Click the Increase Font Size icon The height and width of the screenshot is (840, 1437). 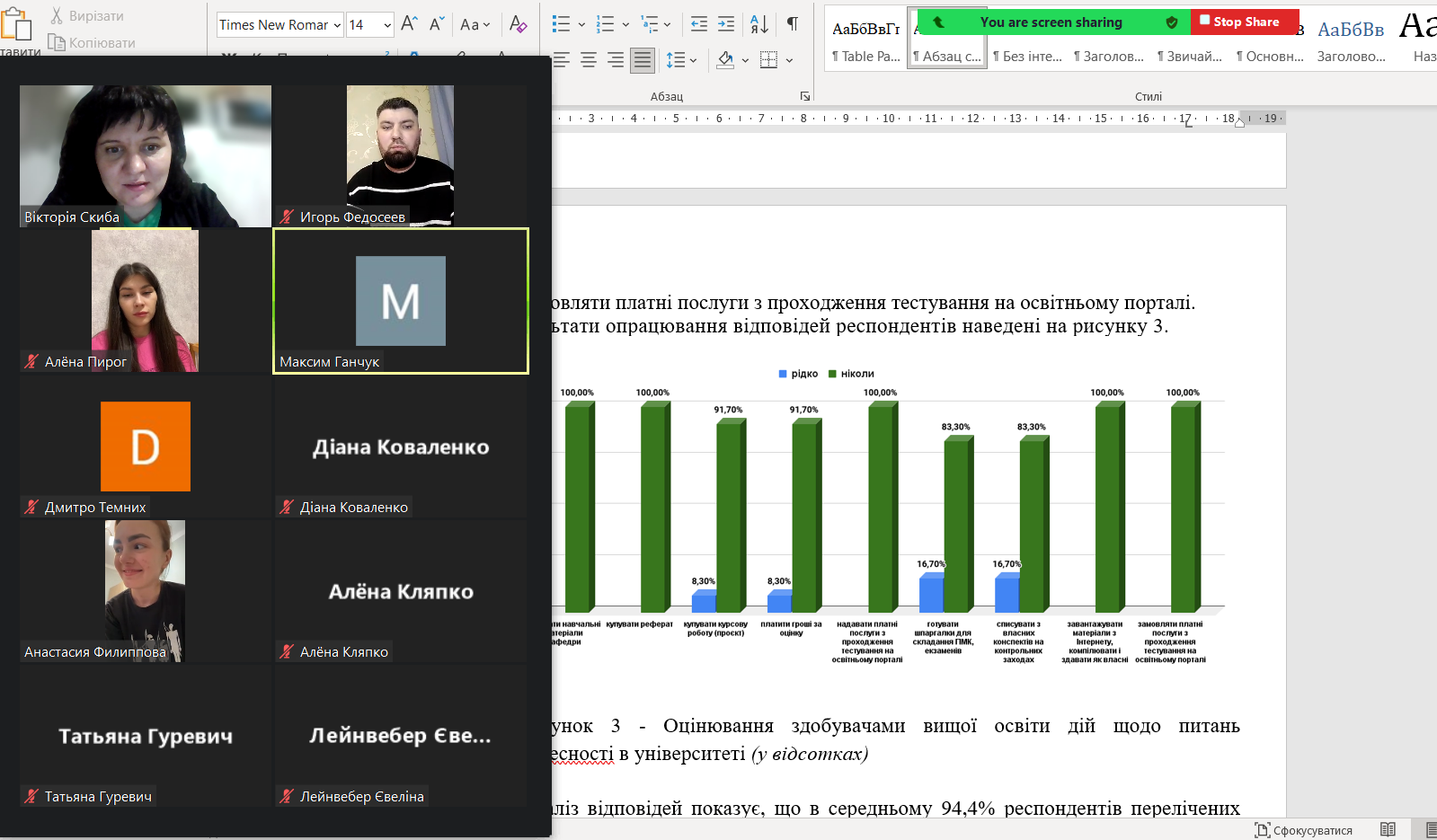point(409,24)
